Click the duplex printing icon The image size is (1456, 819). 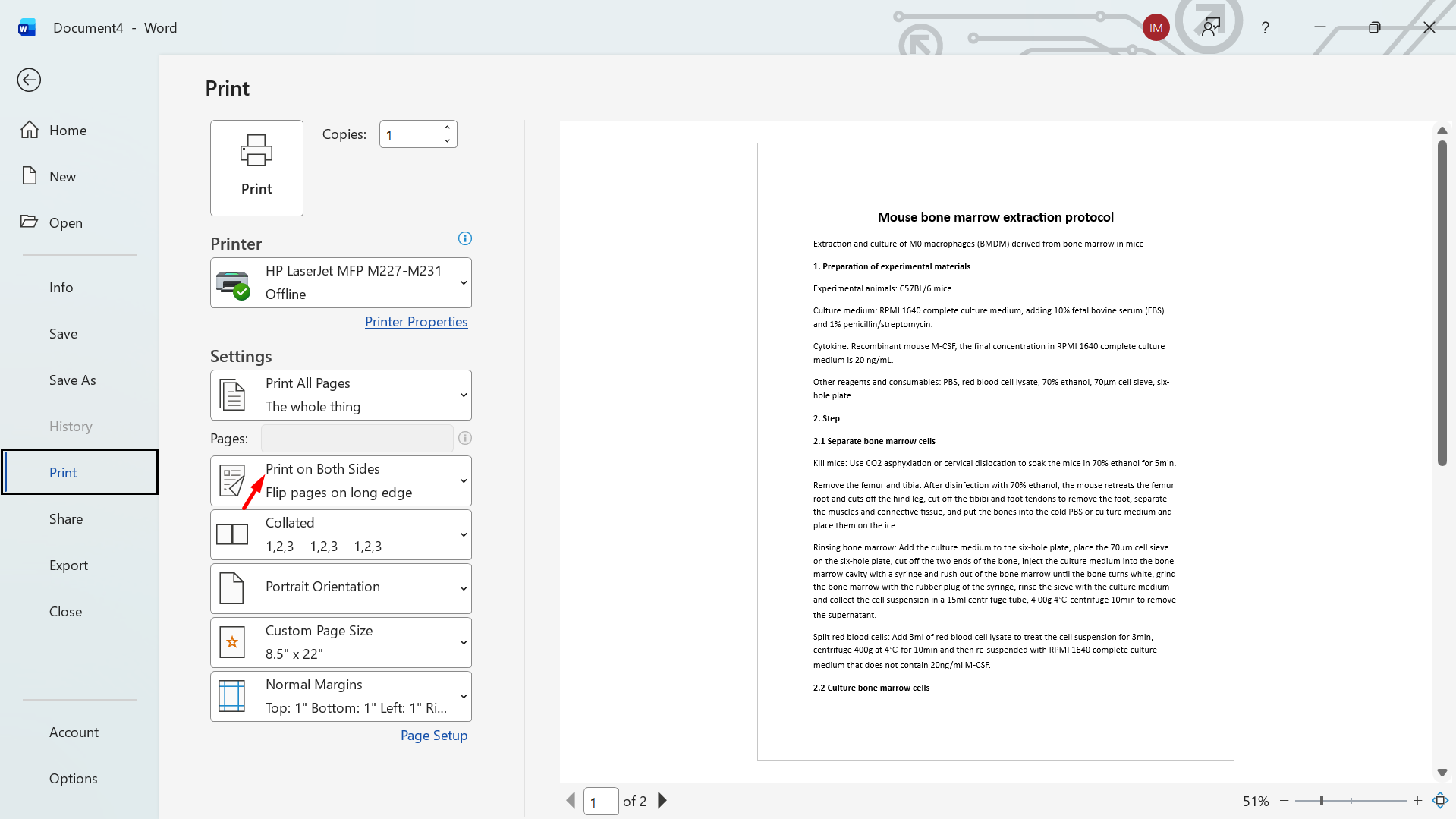click(x=232, y=480)
